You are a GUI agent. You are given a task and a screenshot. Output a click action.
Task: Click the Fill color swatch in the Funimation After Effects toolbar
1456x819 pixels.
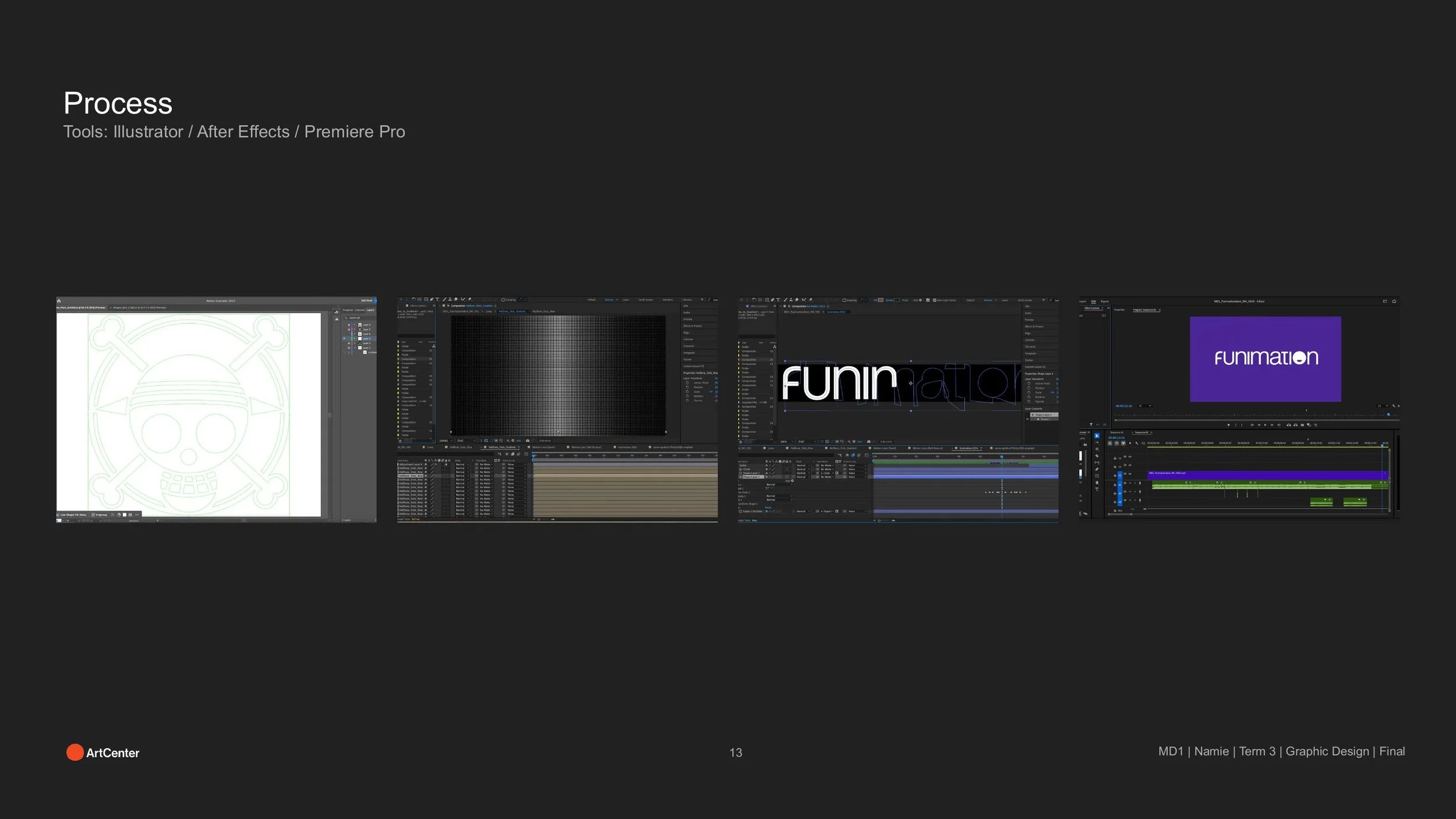point(881,300)
